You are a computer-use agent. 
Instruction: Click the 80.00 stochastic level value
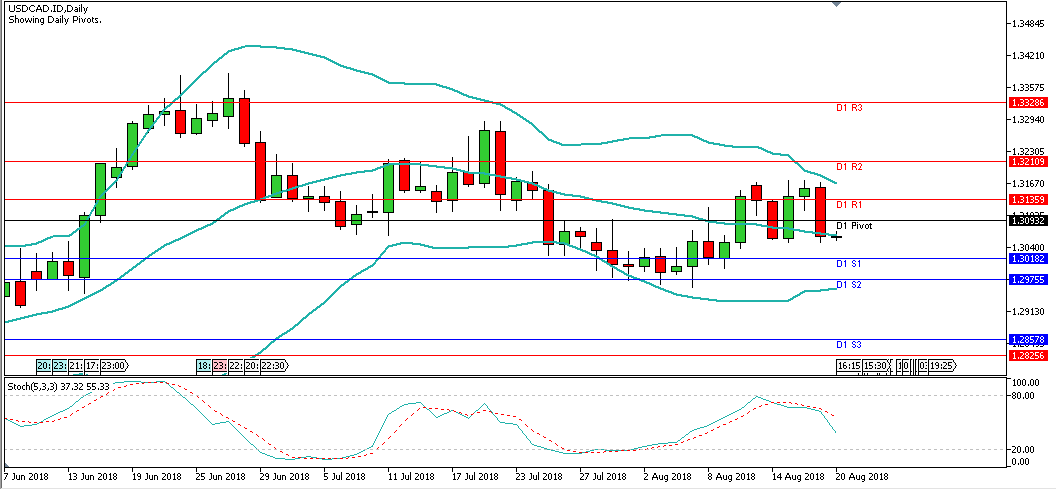[1022, 396]
